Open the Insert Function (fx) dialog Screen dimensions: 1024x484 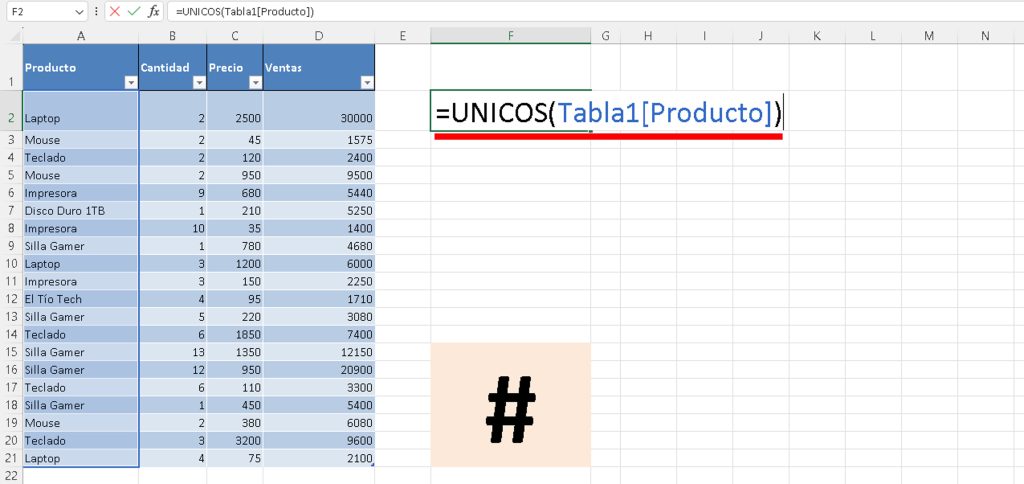pos(153,11)
